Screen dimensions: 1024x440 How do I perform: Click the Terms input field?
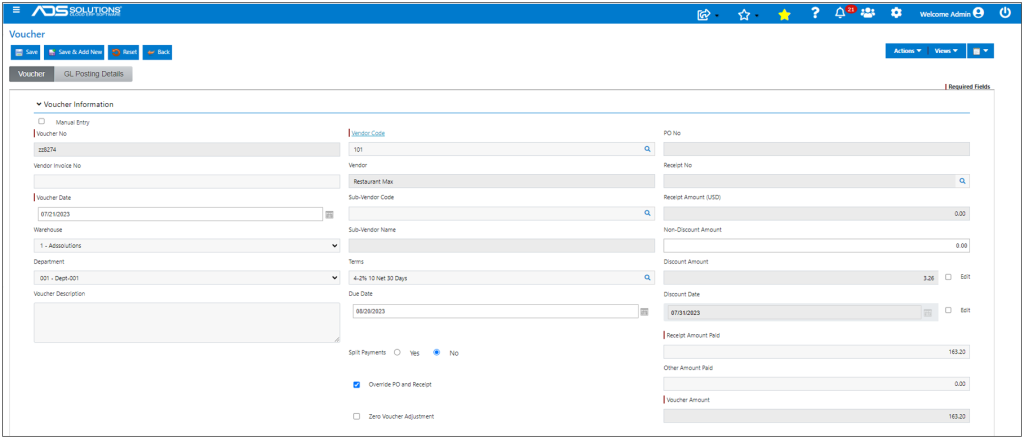(x=502, y=277)
